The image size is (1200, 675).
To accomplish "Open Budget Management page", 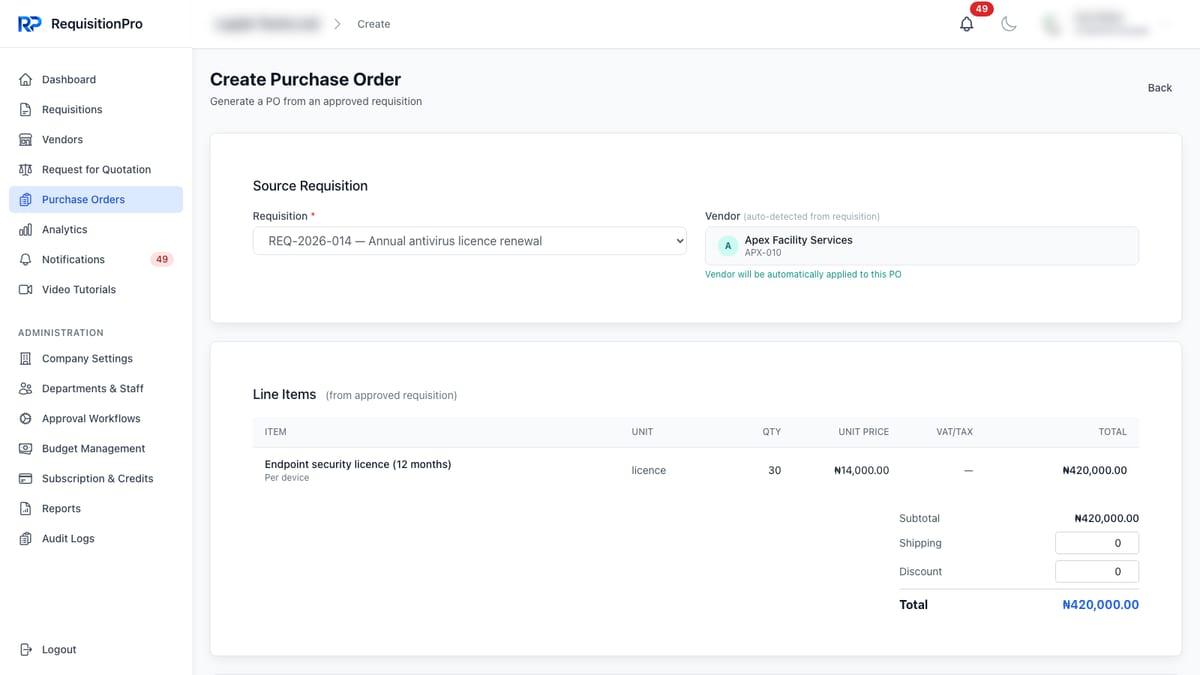I will pyautogui.click(x=96, y=449).
